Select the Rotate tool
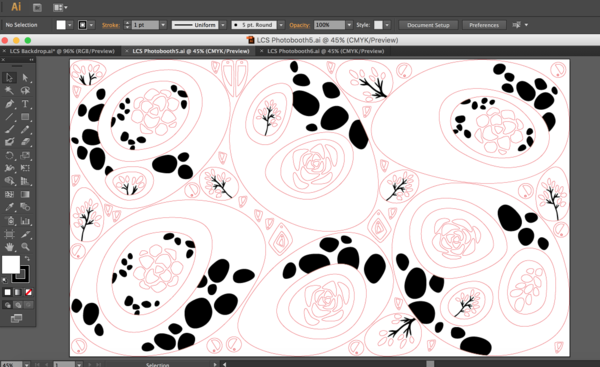The image size is (600, 367). (9, 155)
